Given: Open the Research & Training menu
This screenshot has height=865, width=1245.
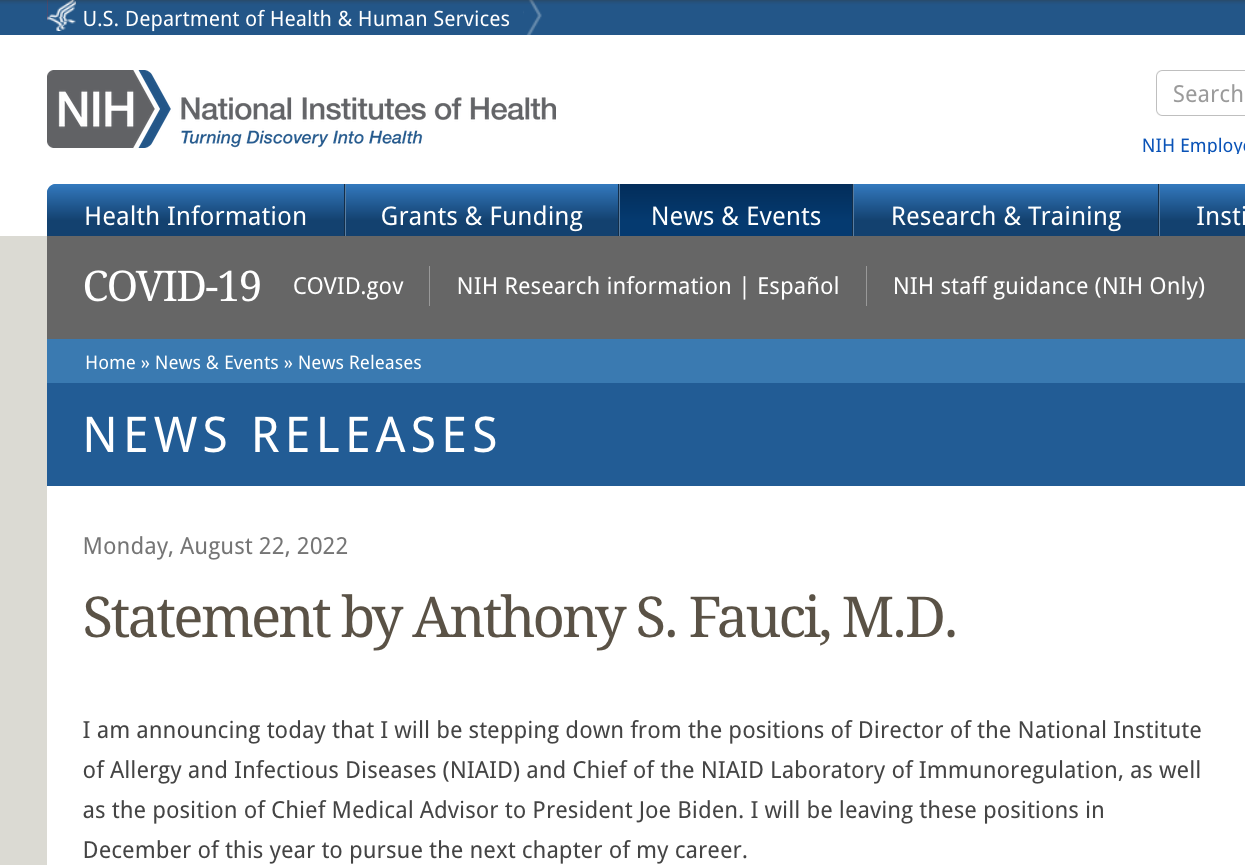Looking at the screenshot, I should [x=1006, y=216].
